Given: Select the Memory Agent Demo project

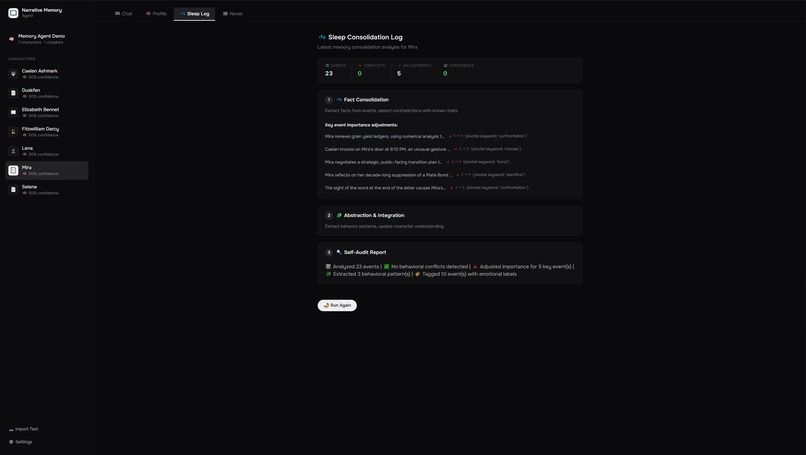Looking at the screenshot, I should [x=47, y=39].
